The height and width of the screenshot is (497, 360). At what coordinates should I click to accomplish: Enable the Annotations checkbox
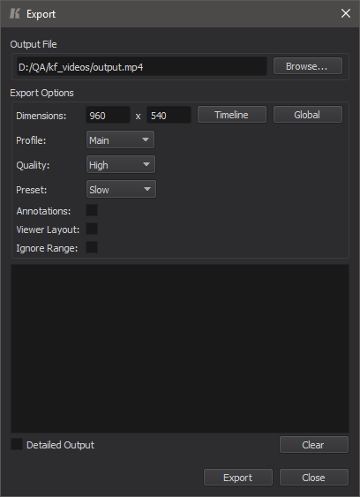[x=92, y=211]
